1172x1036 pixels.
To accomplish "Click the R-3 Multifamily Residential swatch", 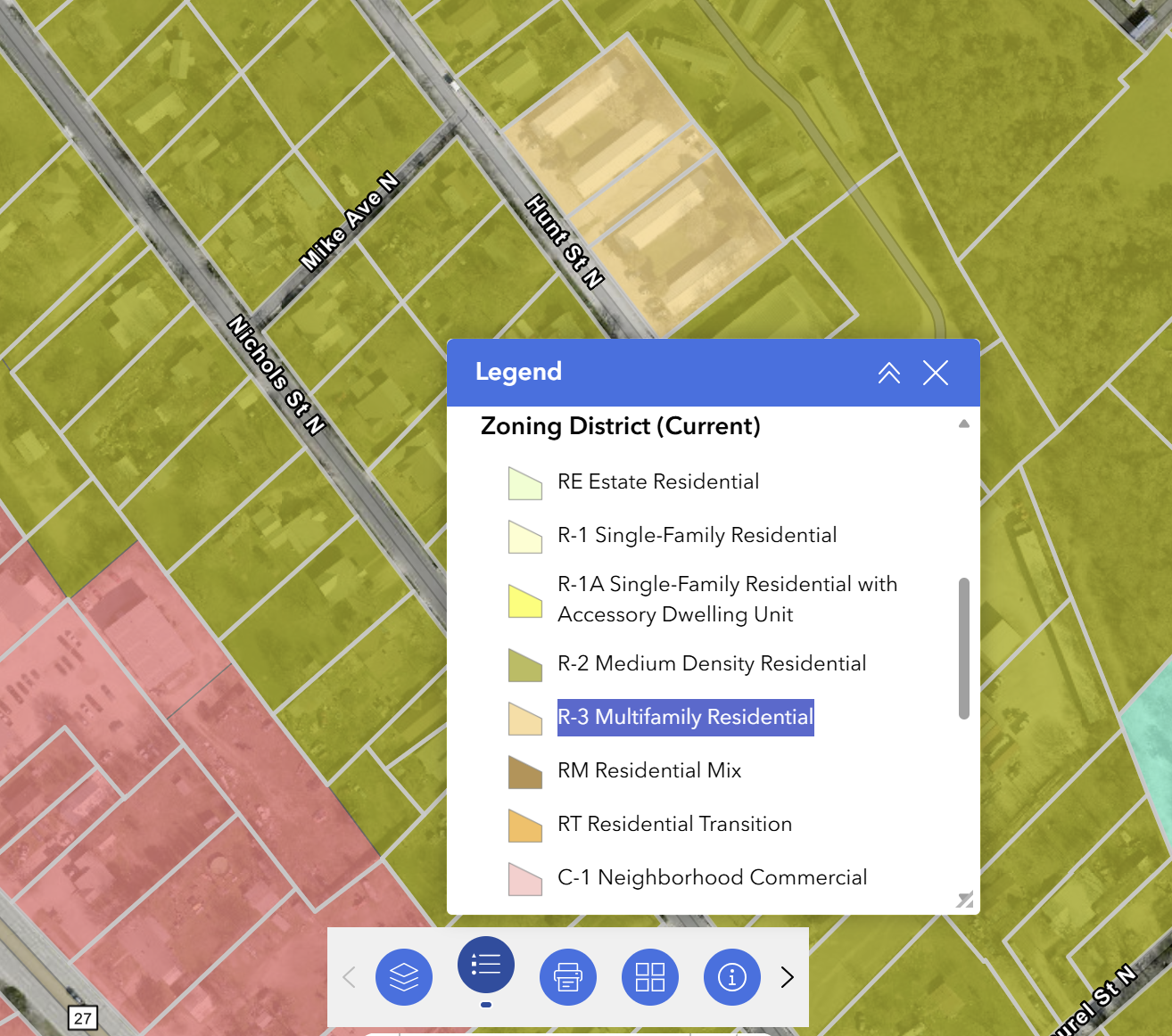I will [525, 718].
